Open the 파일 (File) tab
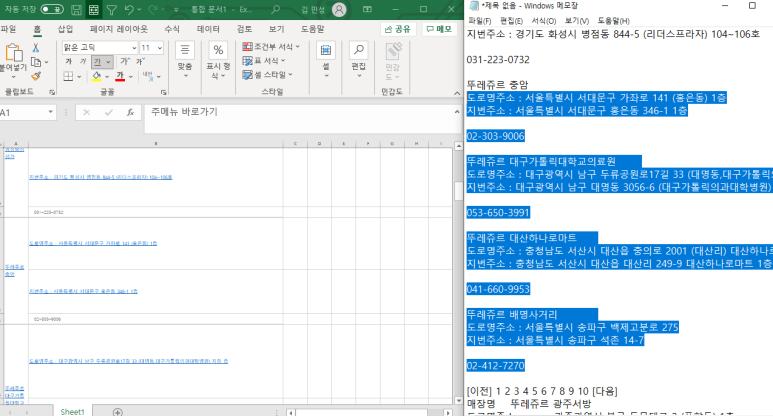The width and height of the screenshot is (773, 416). [8, 29]
